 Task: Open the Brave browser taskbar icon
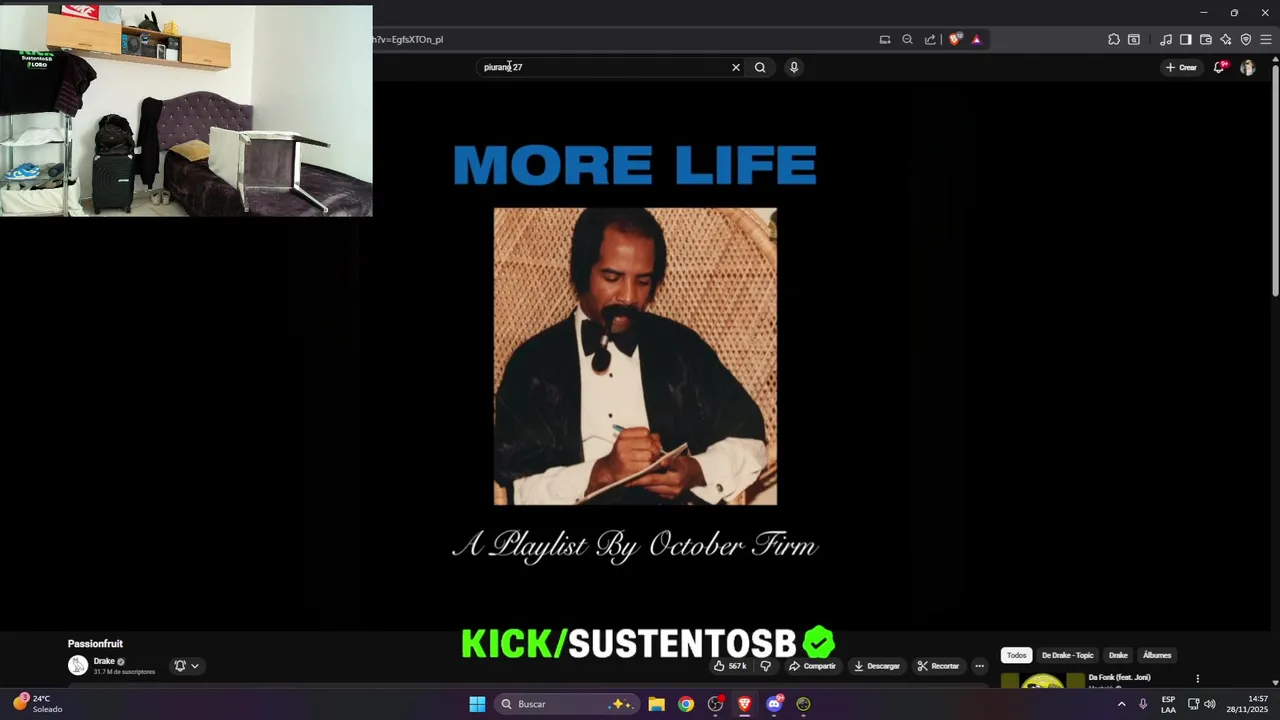point(744,704)
